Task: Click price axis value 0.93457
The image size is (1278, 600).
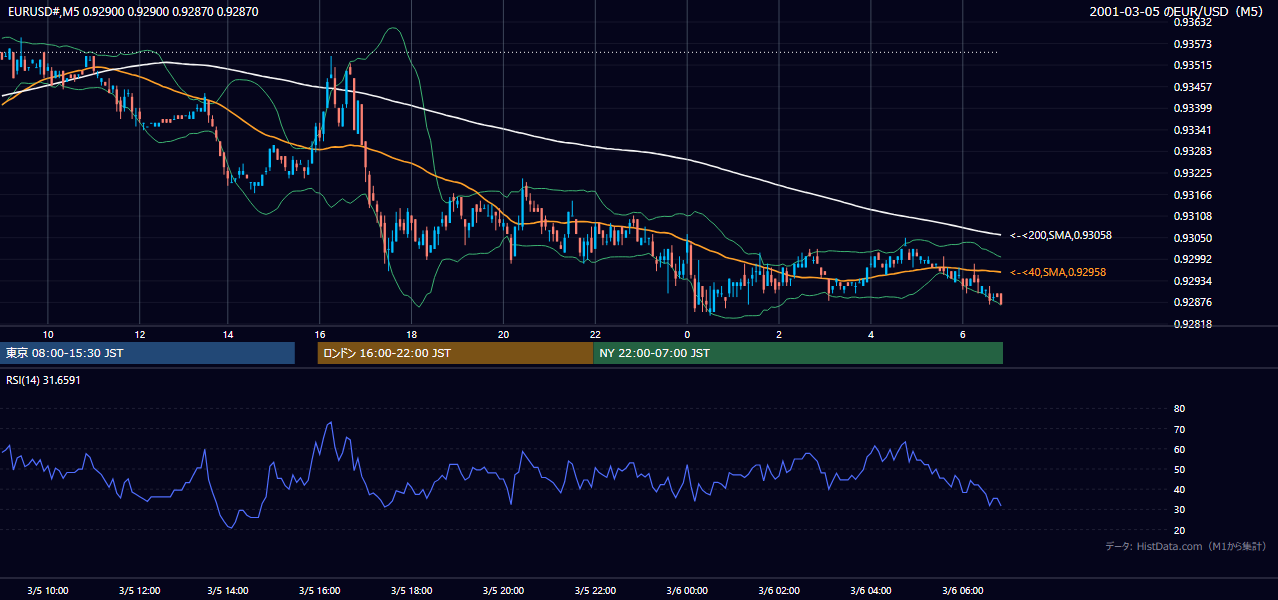Action: tap(1192, 87)
